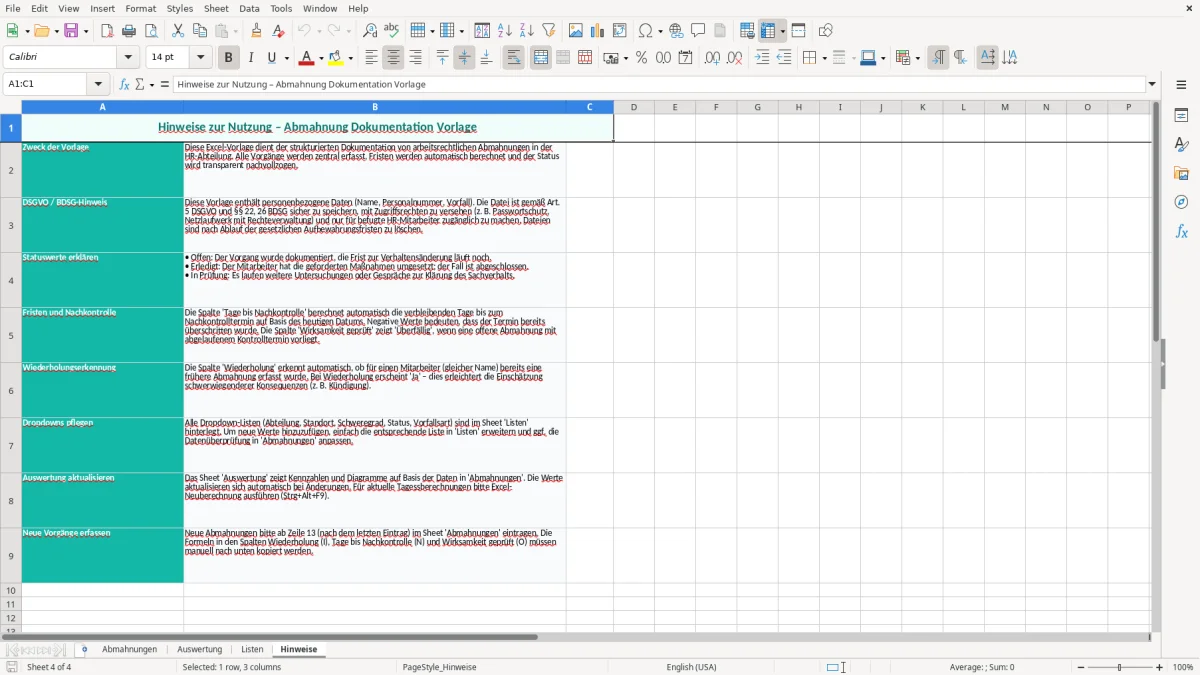This screenshot has width=1200, height=675.
Task: Insert a comment
Action: point(698,31)
